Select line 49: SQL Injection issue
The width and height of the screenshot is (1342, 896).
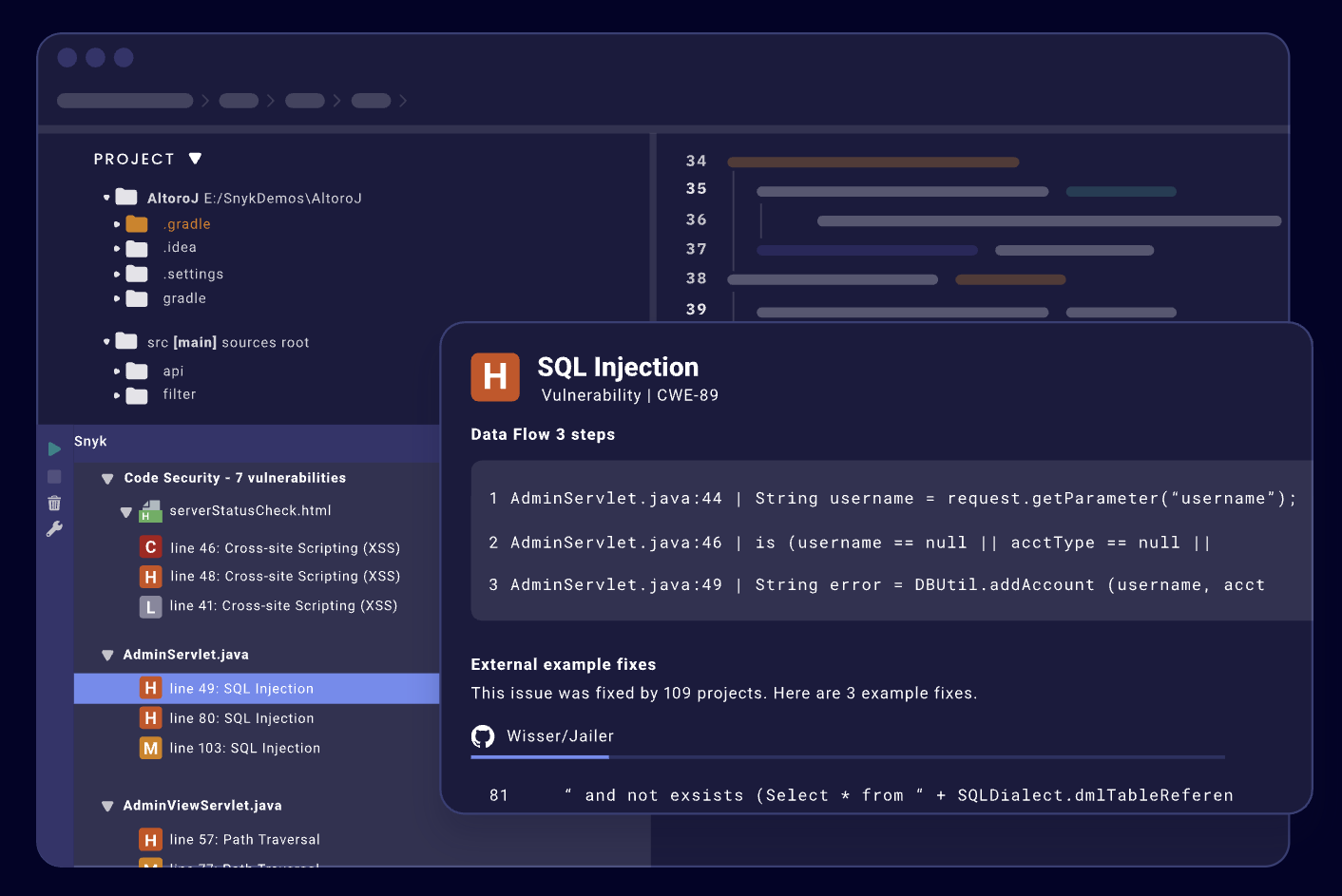257,689
